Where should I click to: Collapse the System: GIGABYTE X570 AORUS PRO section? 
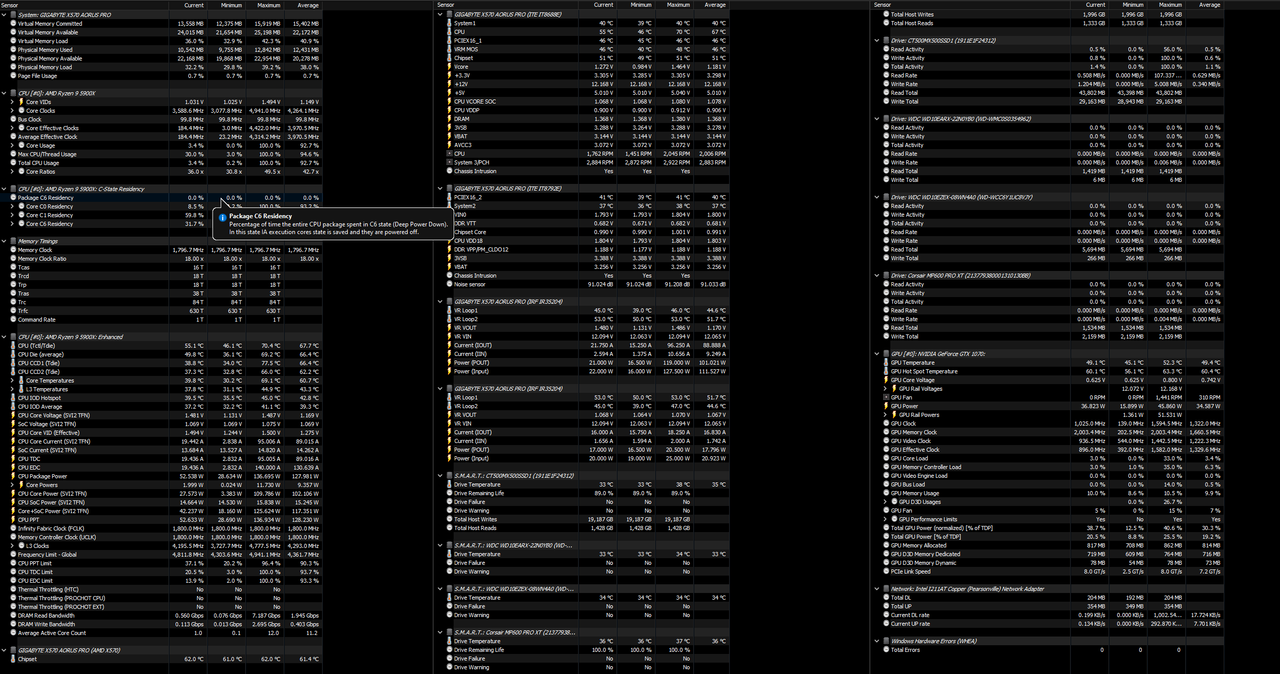[5, 14]
